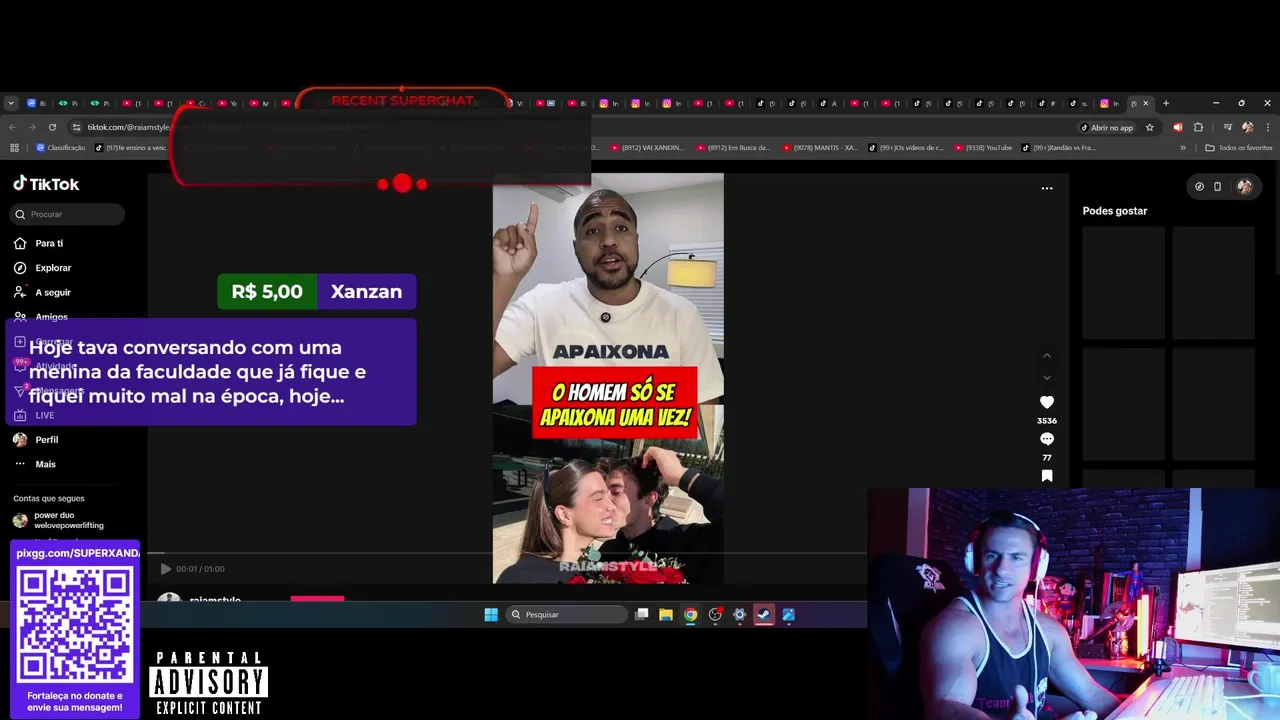Go to previous video with up arrow
The height and width of the screenshot is (720, 1280).
[x=1047, y=356]
